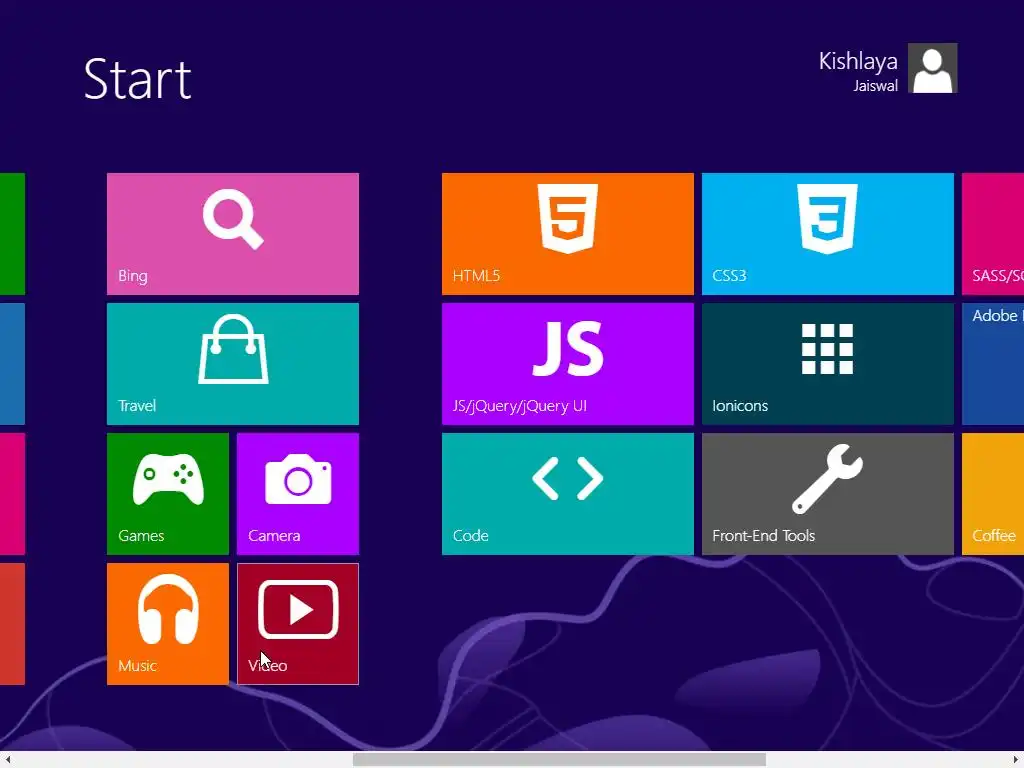This screenshot has height=768, width=1024.
Task: Open the Adobe tile
Action: (993, 364)
